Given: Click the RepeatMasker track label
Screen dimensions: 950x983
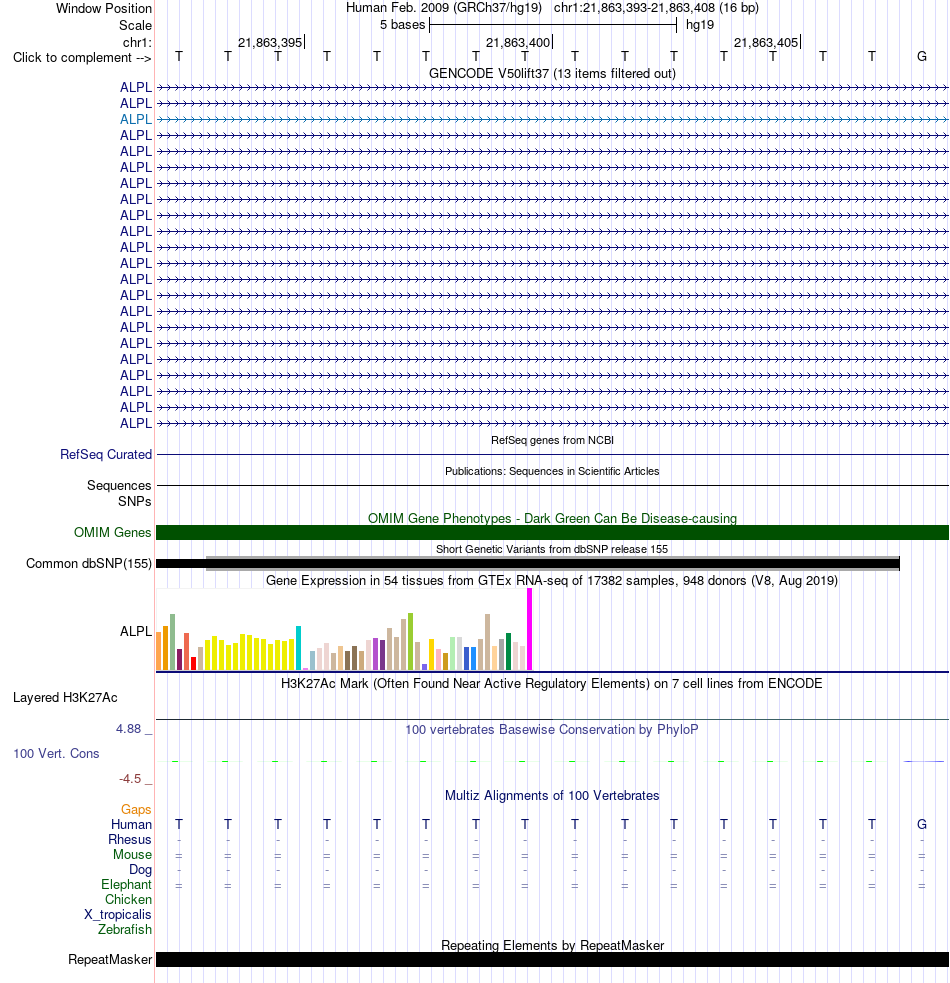Looking at the screenshot, I should point(110,960).
